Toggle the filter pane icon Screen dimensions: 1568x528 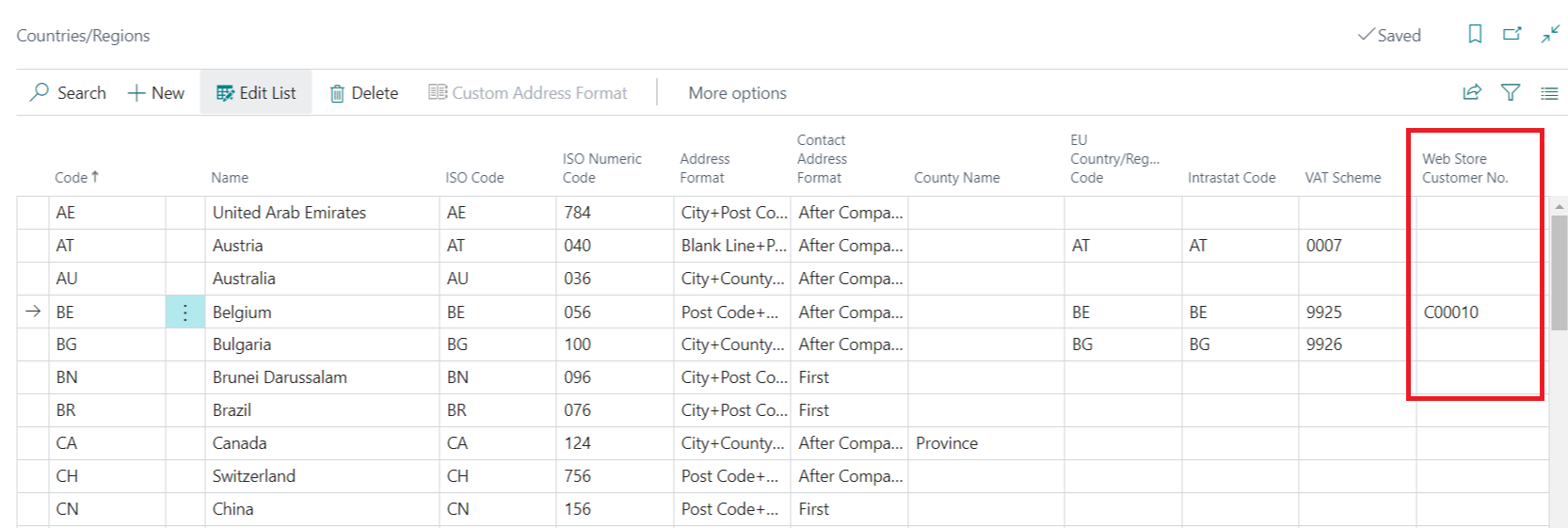pos(1511,92)
